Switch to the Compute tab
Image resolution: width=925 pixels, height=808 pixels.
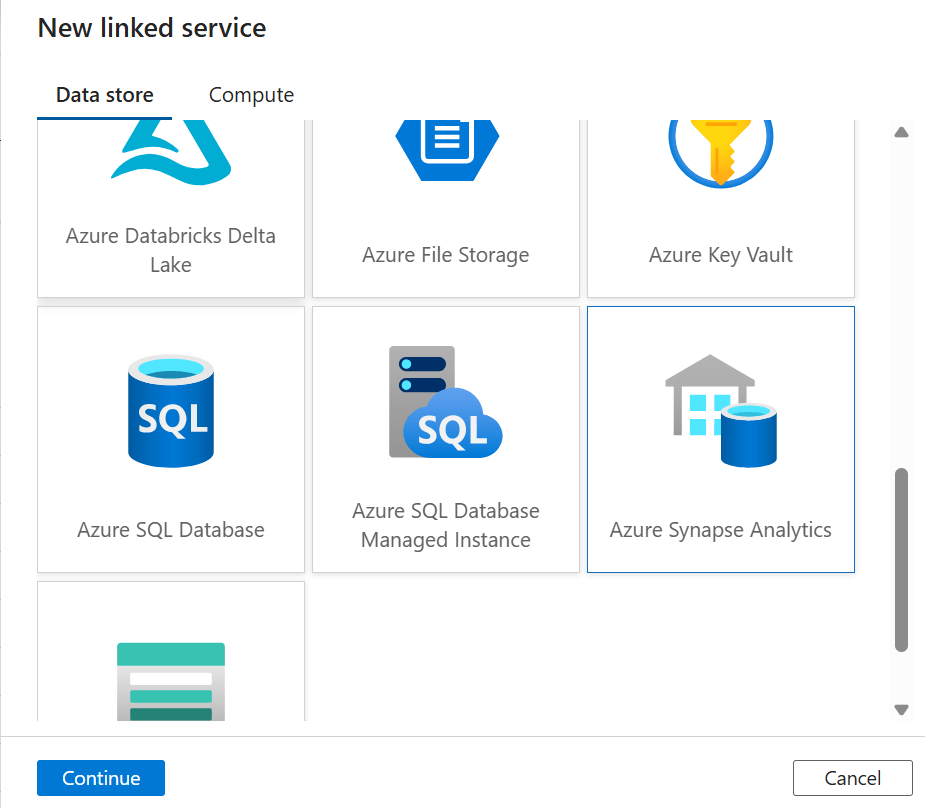click(x=251, y=95)
